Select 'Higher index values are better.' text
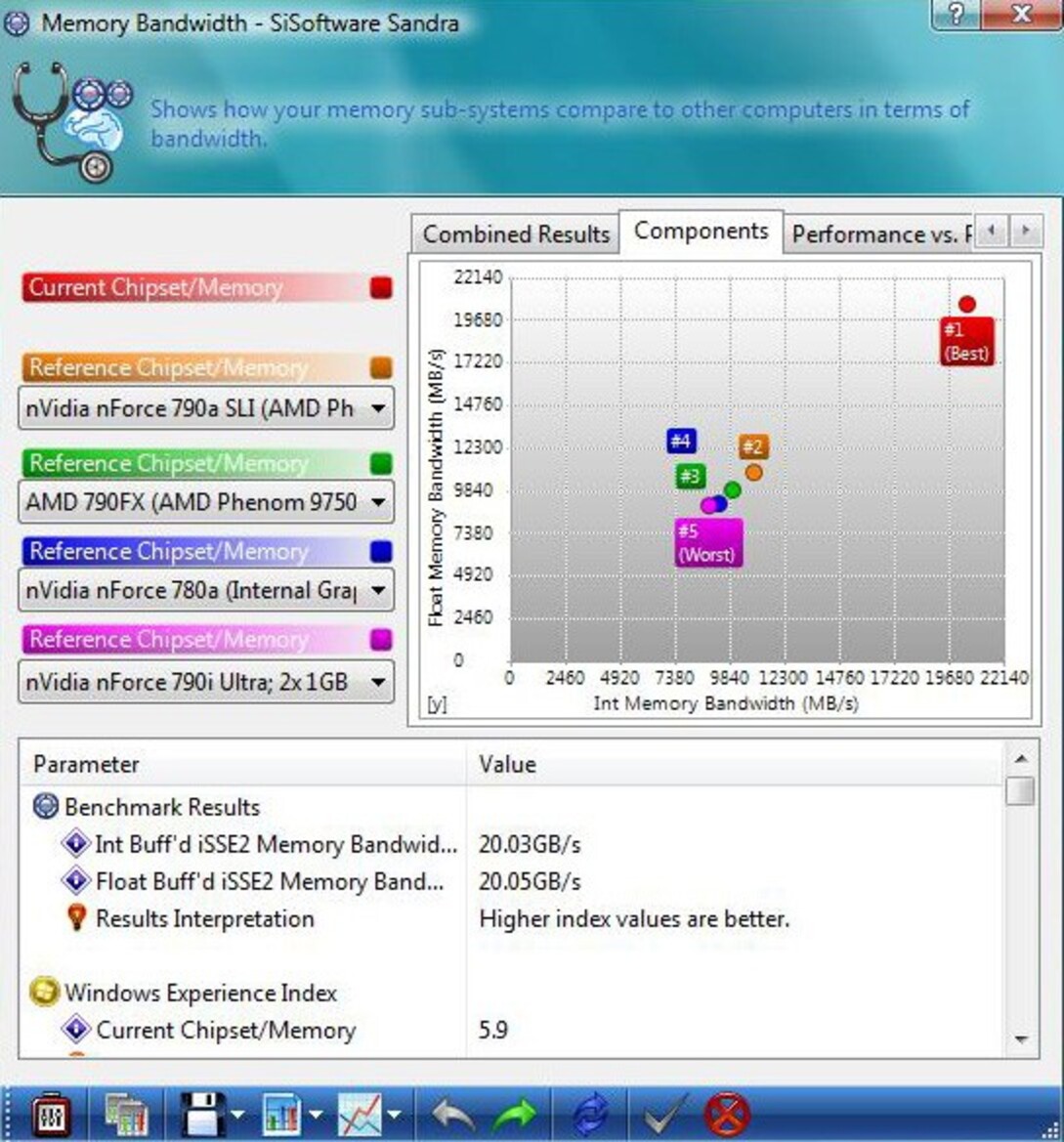 click(634, 918)
